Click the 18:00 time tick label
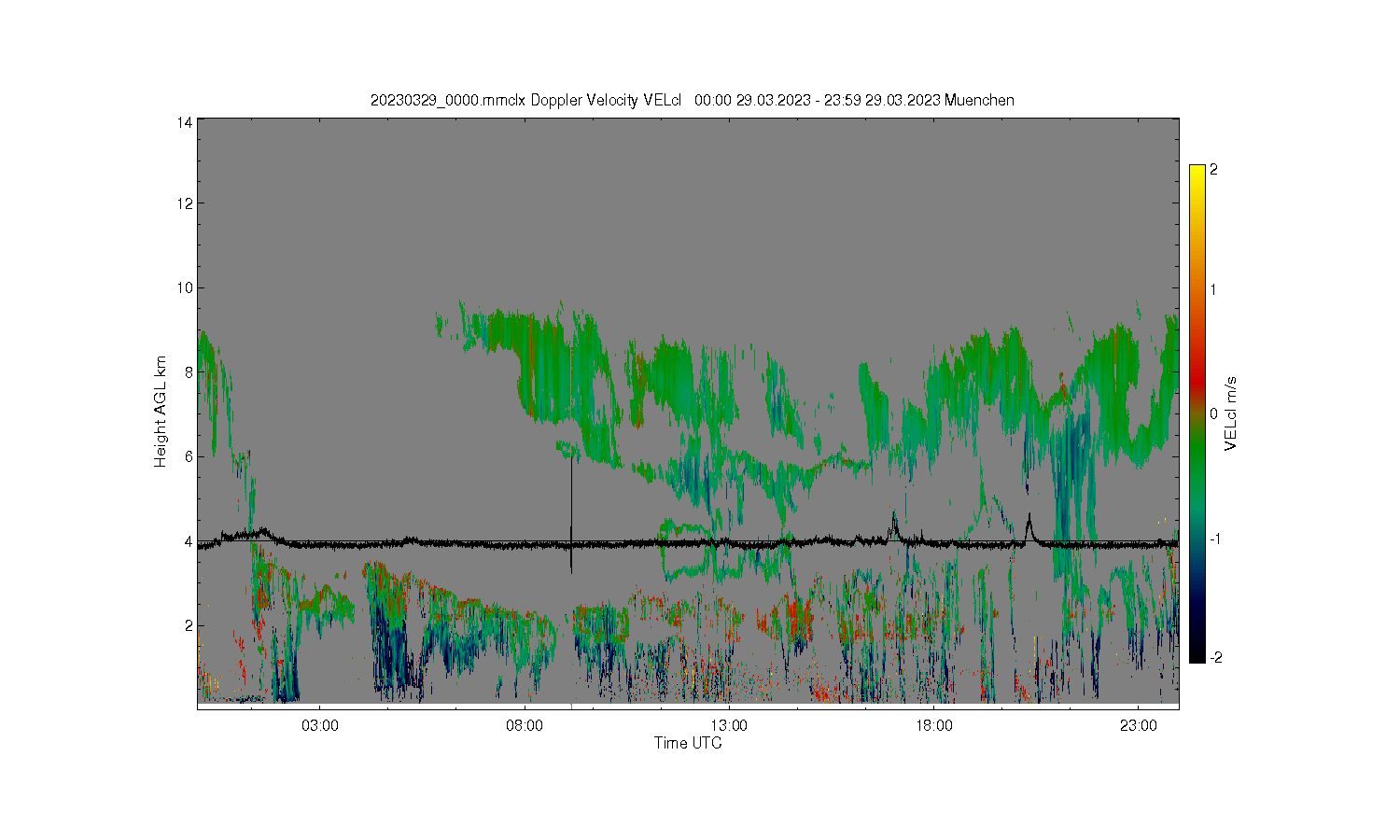 point(933,725)
